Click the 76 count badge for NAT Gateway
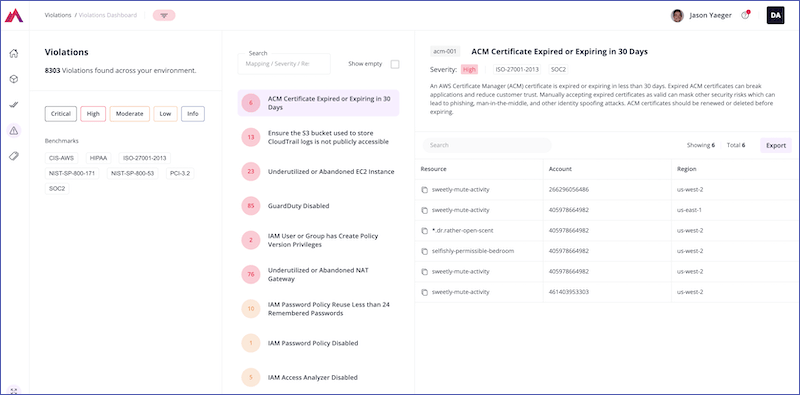Screen dimensions: 800x395 point(251,275)
